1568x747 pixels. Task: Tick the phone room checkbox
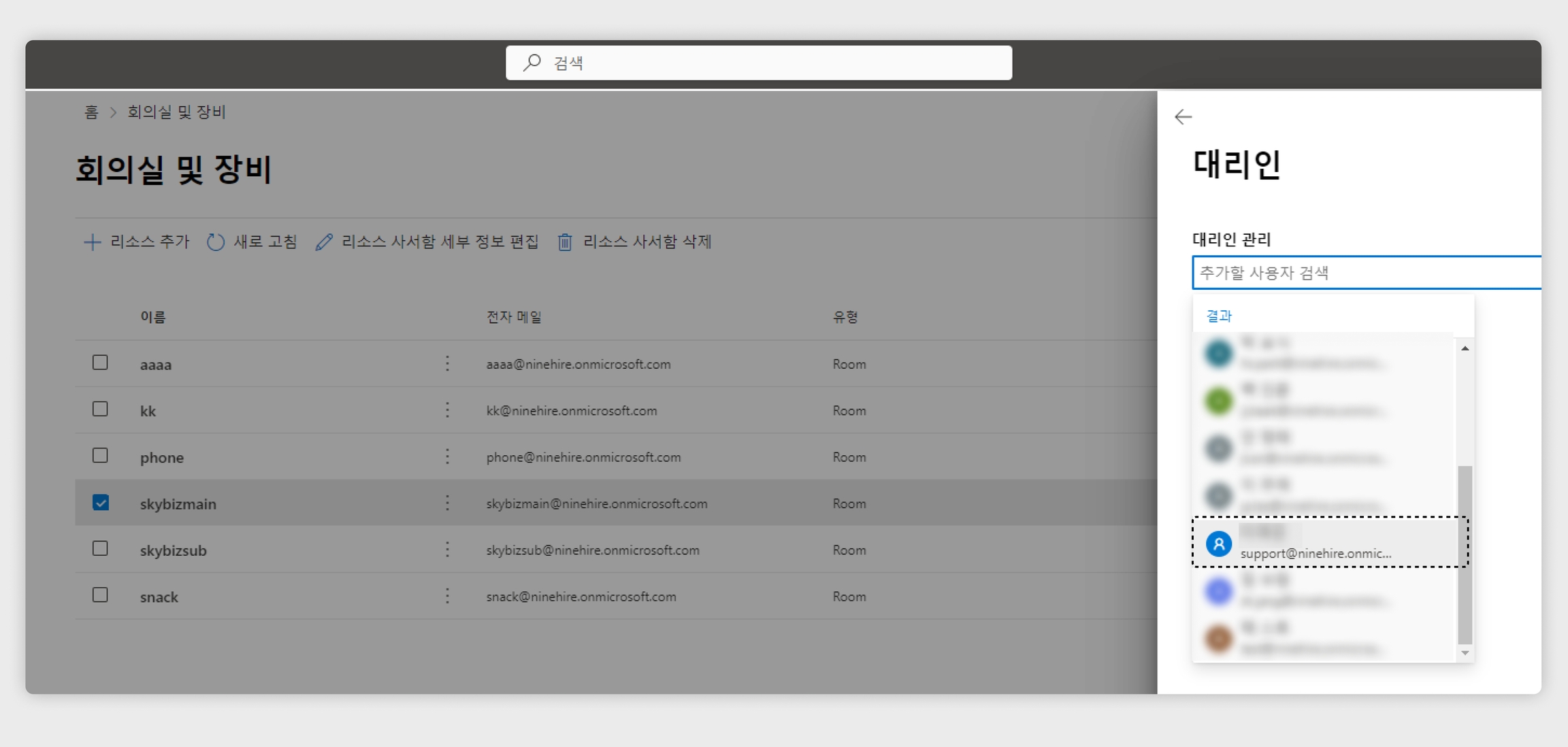tap(100, 456)
